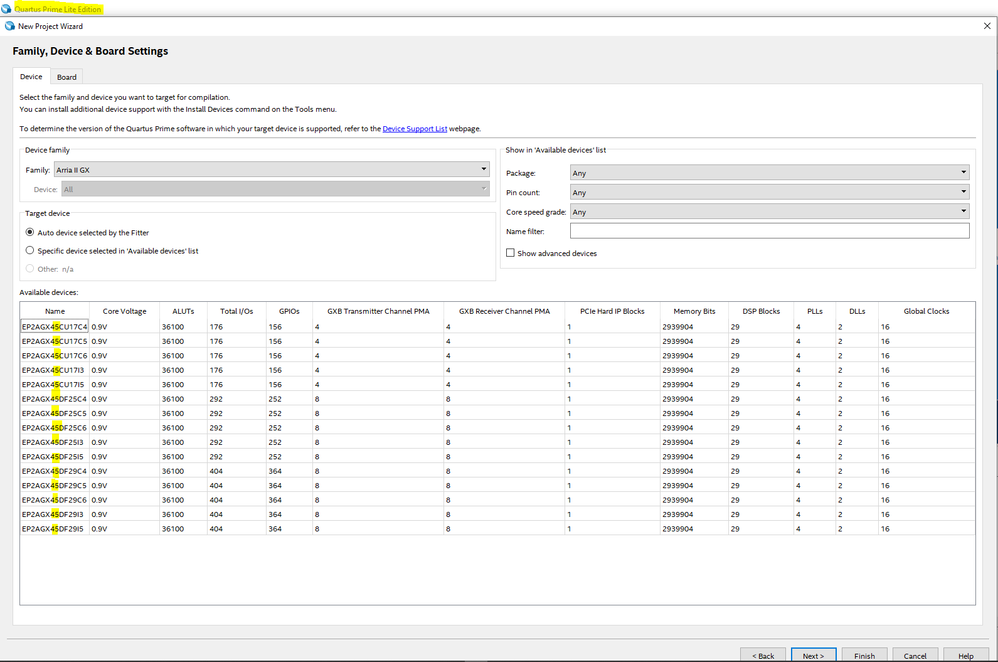Viewport: 998px width, 662px height.
Task: Click the Back button
Action: 763,655
